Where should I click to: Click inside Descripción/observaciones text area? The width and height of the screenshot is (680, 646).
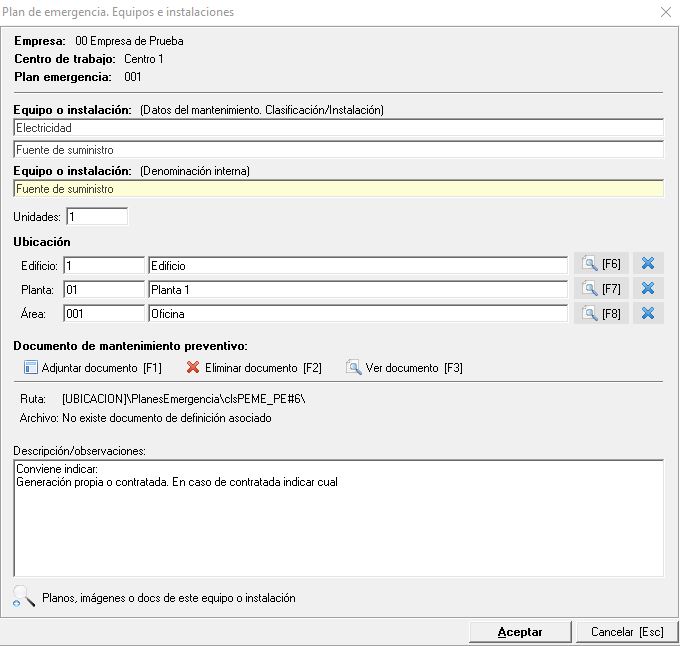click(x=338, y=530)
